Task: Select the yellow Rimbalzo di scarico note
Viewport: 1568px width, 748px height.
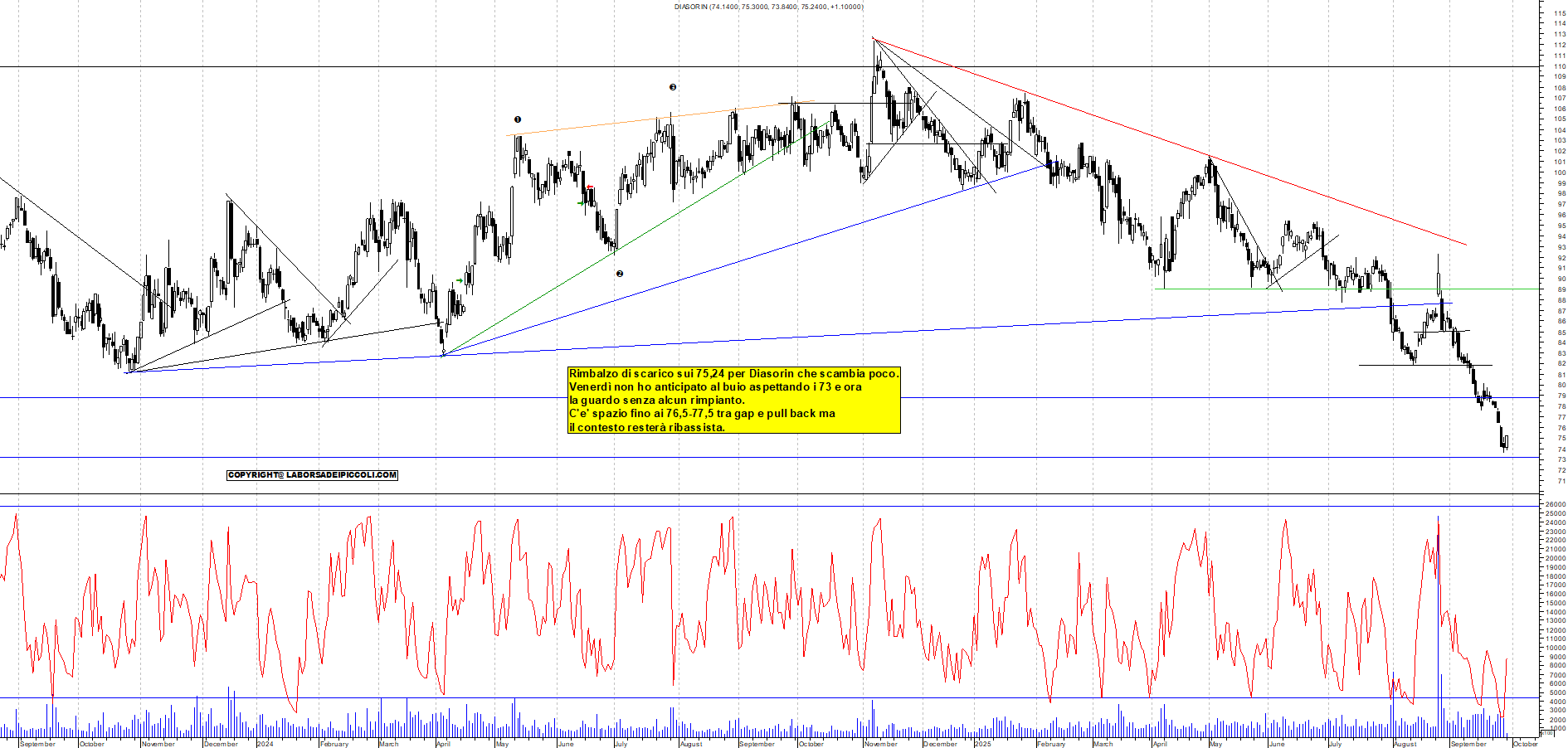Action: [x=733, y=401]
